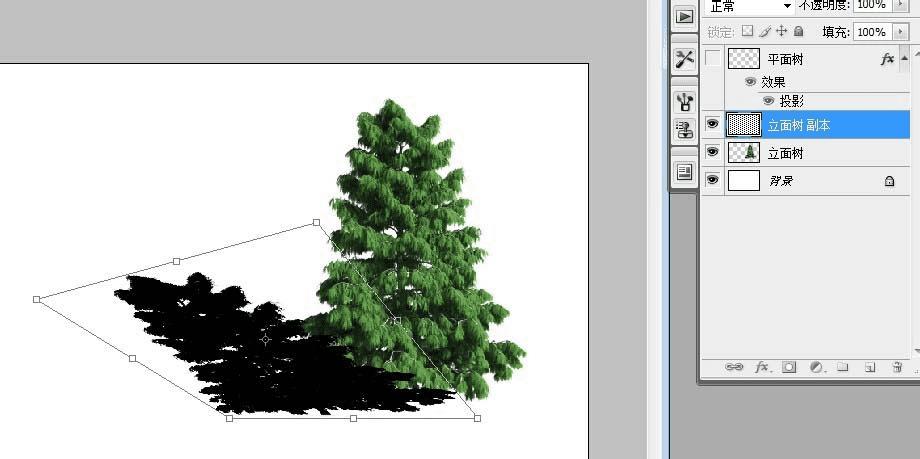The height and width of the screenshot is (459, 920).
Task: Create a new layer group folder
Action: 843,367
